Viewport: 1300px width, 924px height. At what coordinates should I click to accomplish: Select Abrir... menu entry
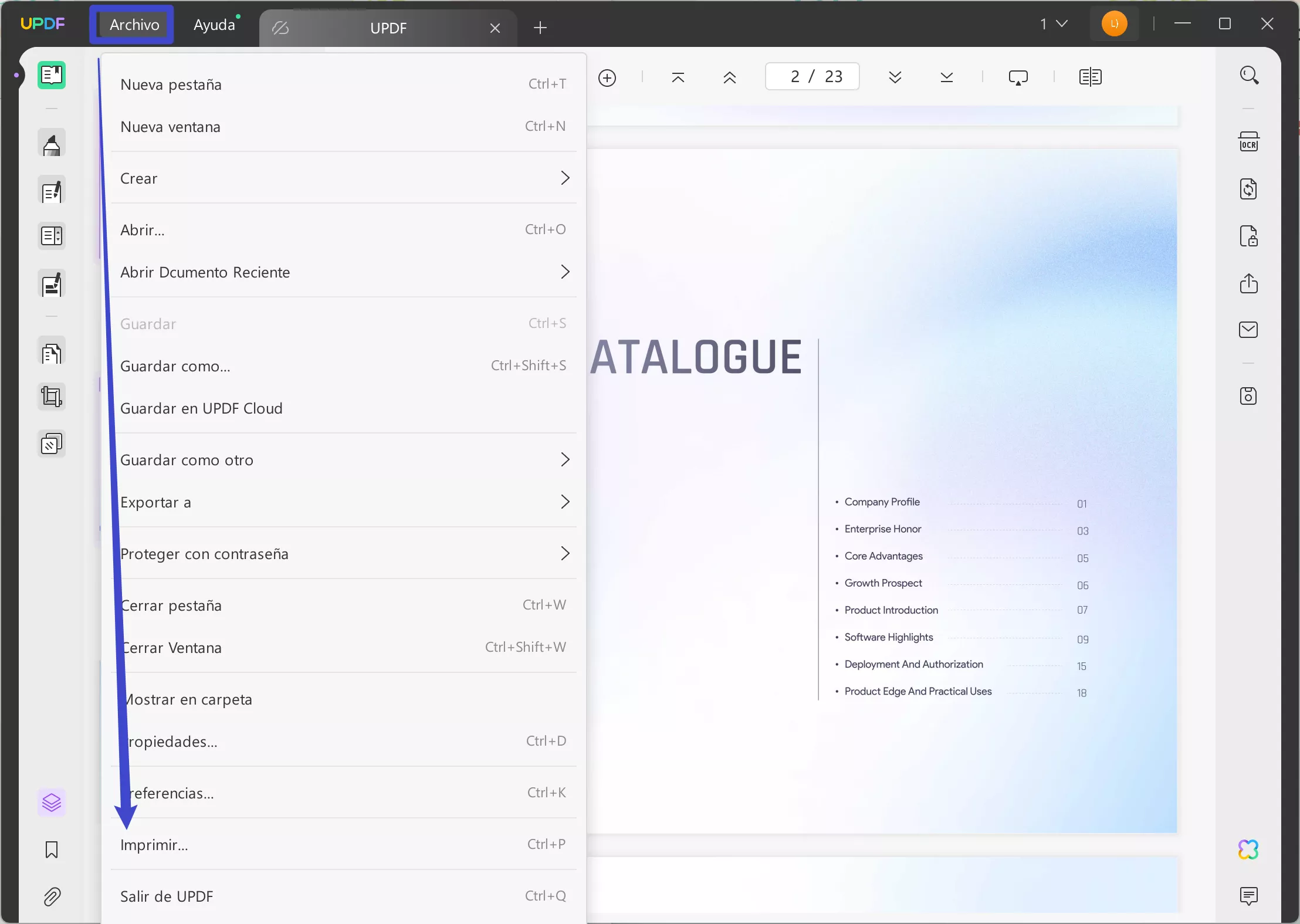point(344,230)
